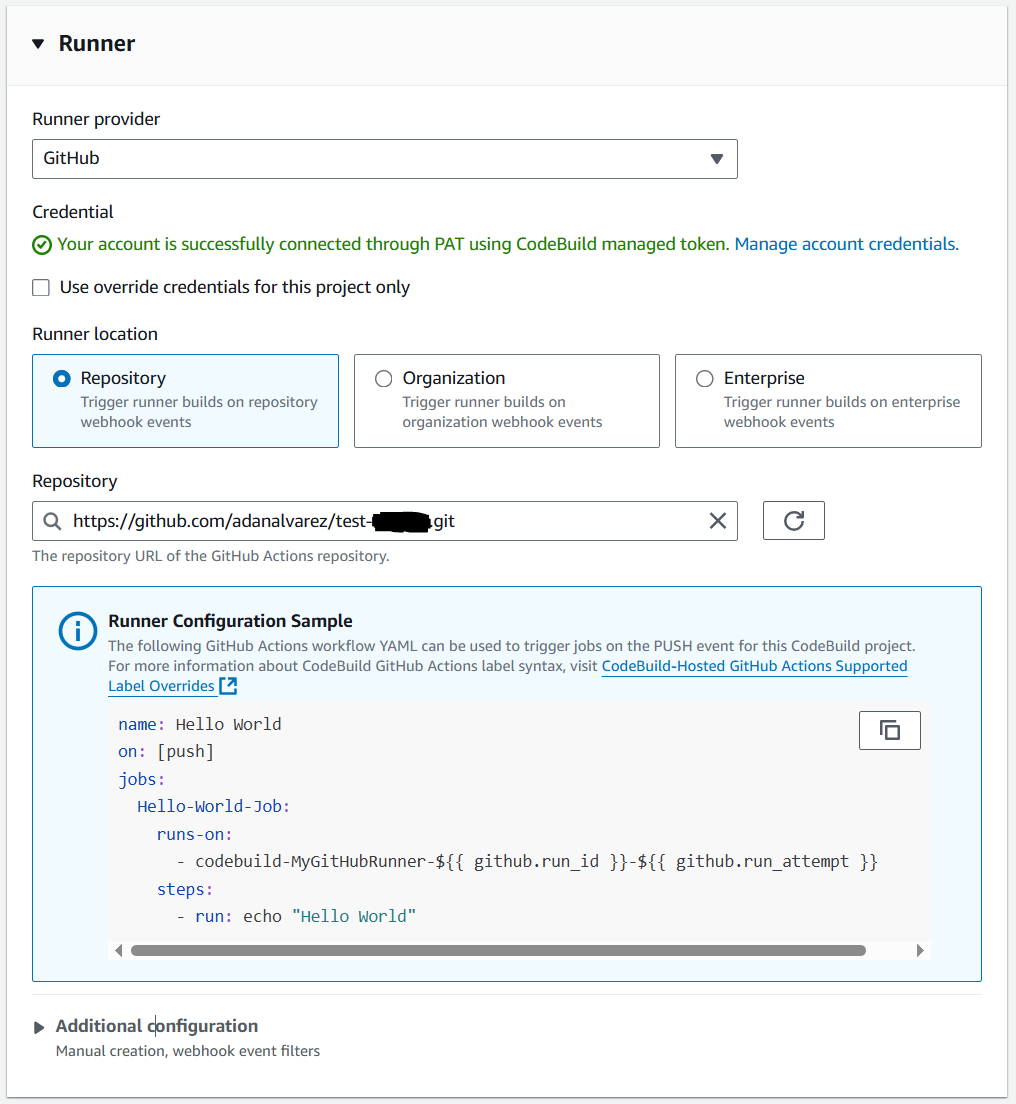The height and width of the screenshot is (1104, 1016).
Task: Click the Runner section heading
Action: click(x=96, y=44)
